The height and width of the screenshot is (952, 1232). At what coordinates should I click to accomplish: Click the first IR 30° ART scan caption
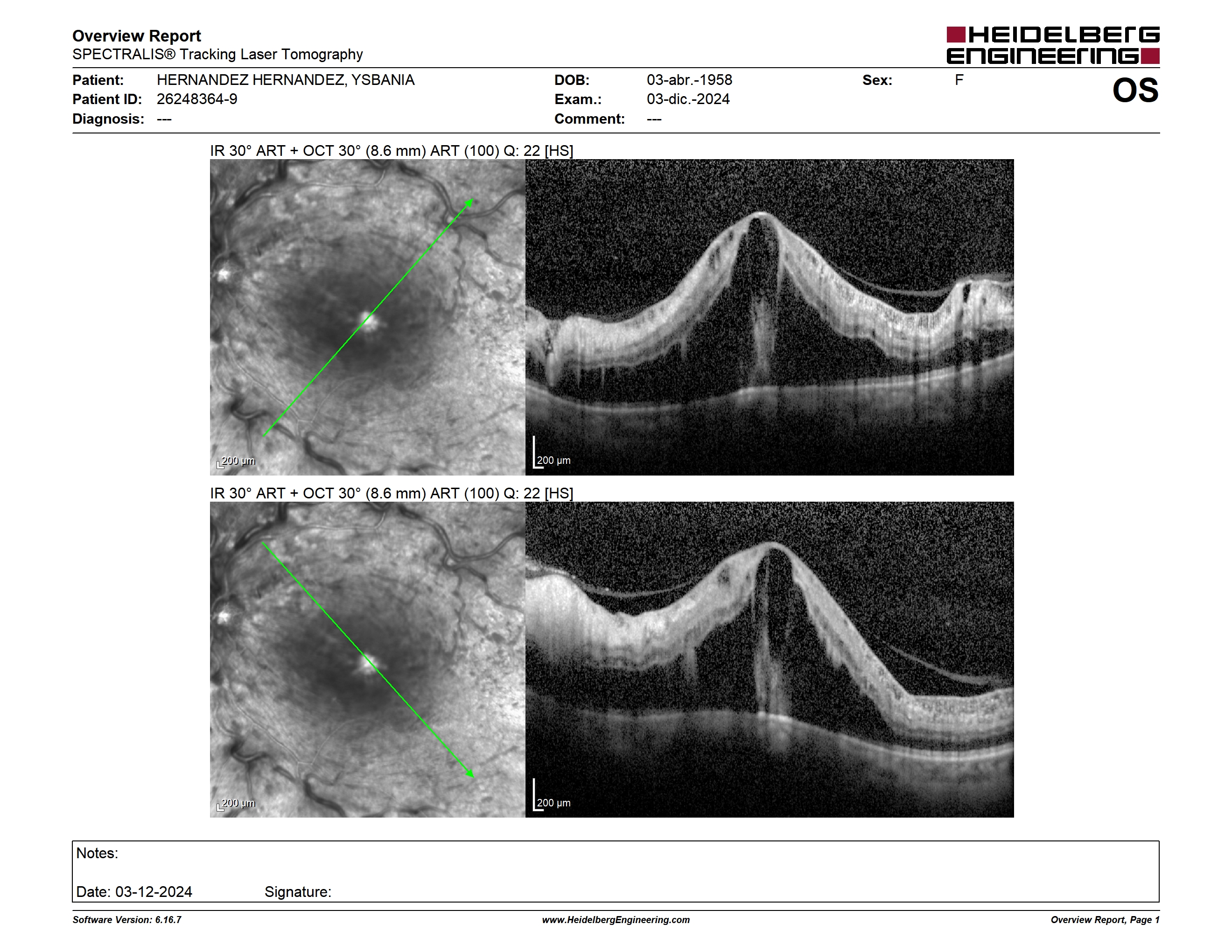coord(392,151)
